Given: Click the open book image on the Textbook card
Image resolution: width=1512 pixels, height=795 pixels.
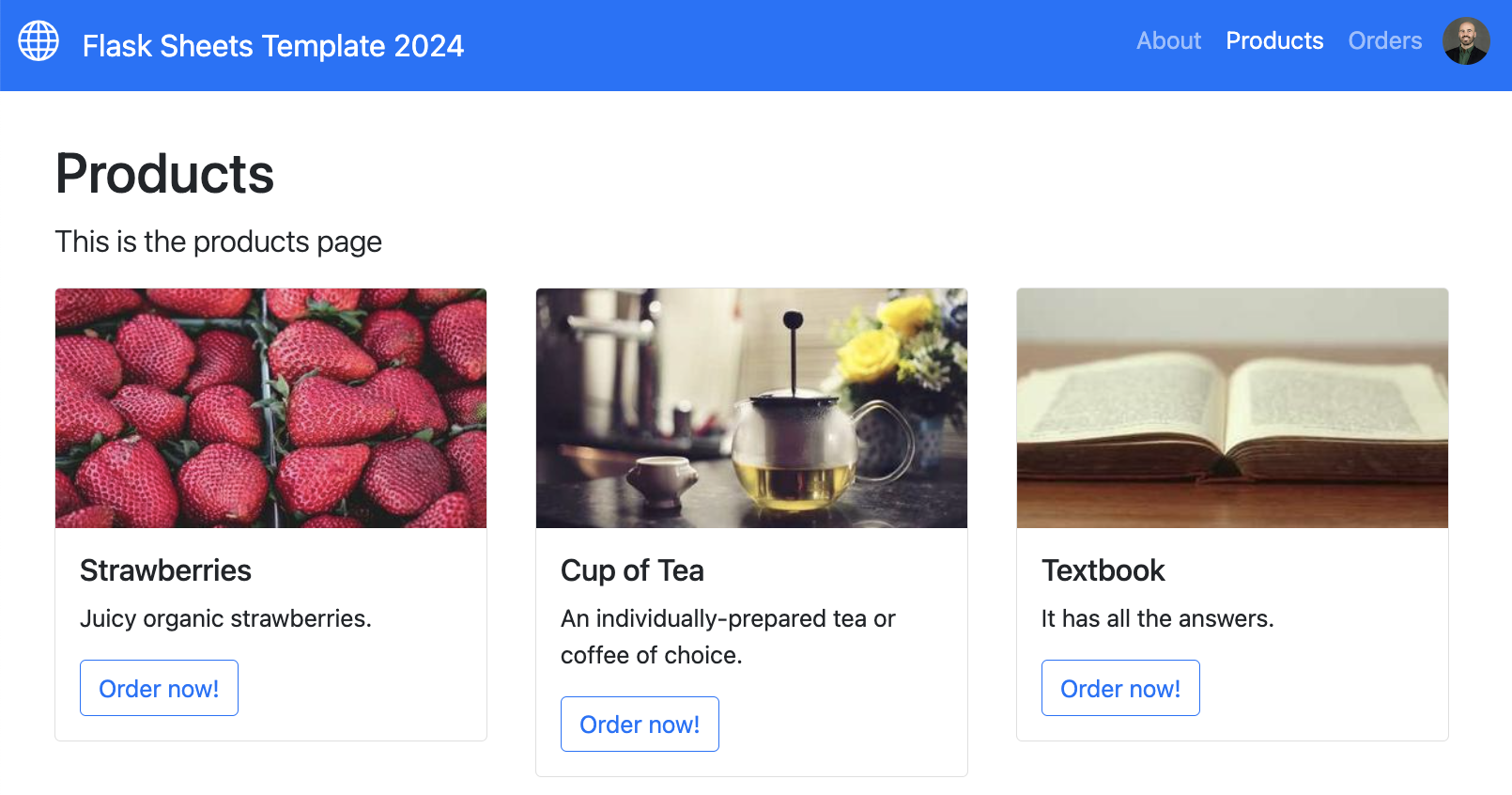Looking at the screenshot, I should pyautogui.click(x=1231, y=407).
